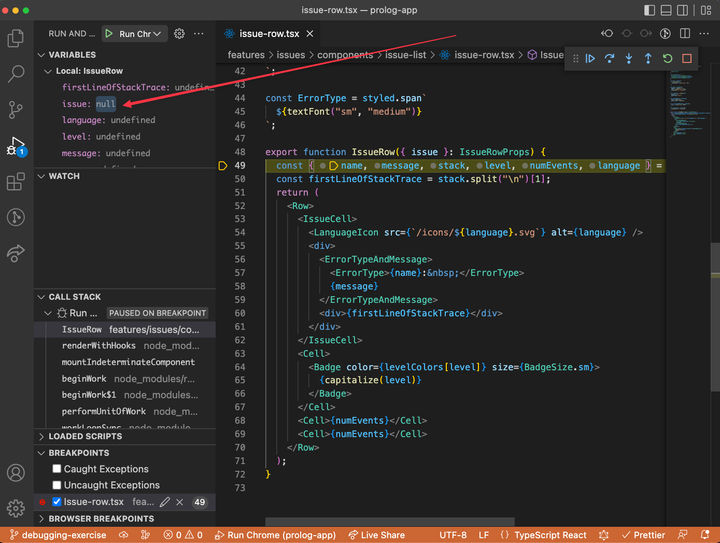Click TypeScript React language mode
720x543 pixels.
[546, 535]
